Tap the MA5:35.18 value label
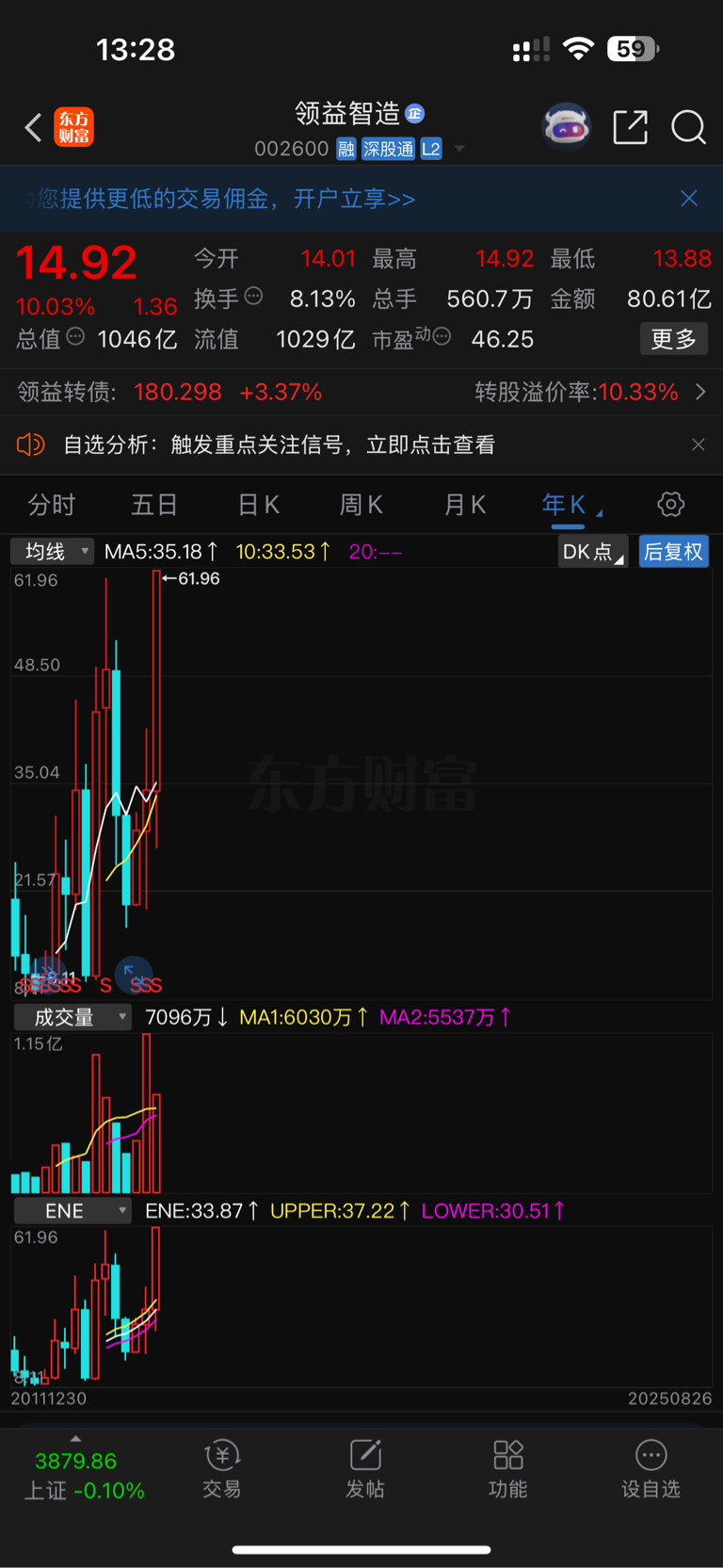Viewport: 723px width, 1568px height. click(x=161, y=552)
